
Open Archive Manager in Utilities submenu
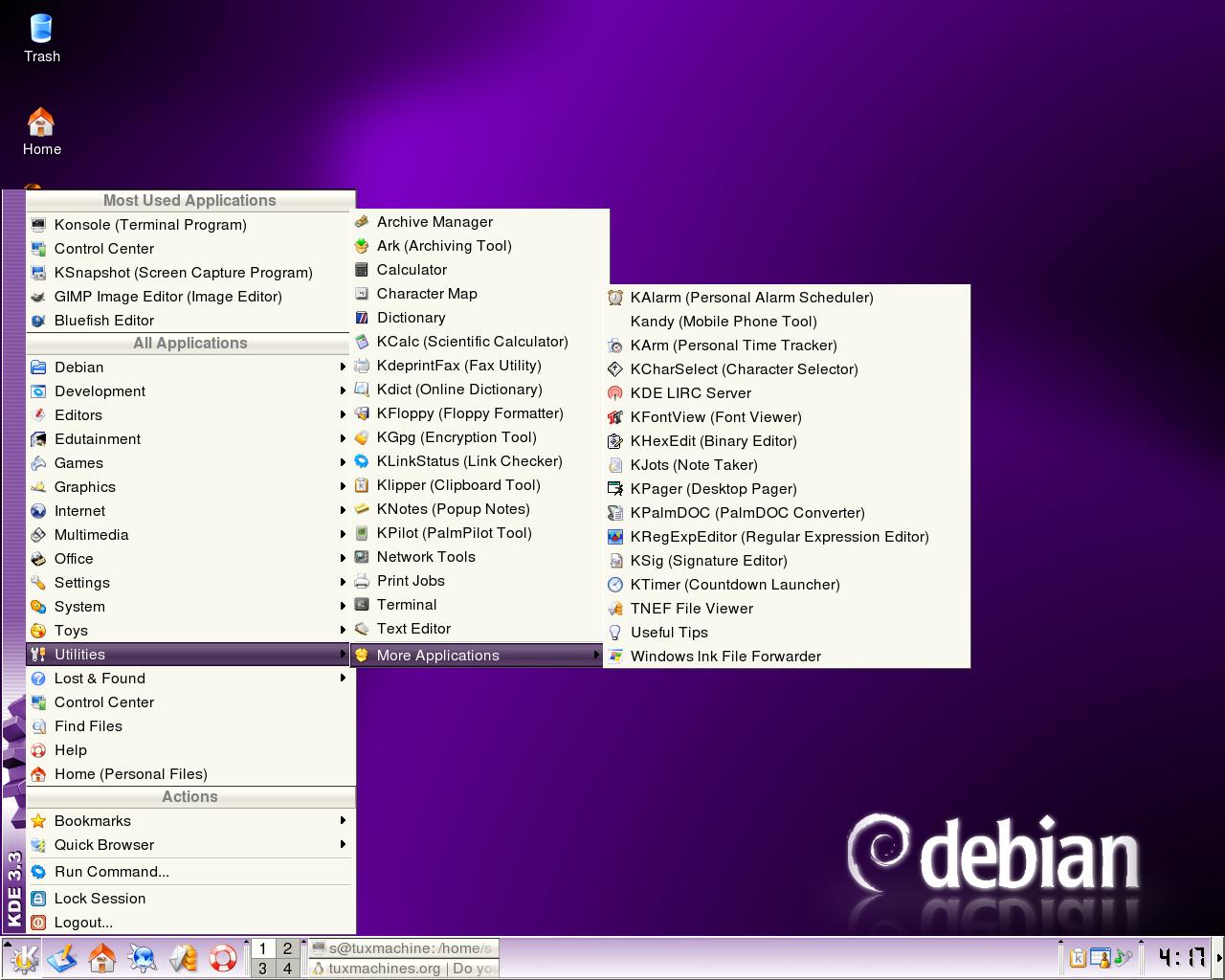[x=479, y=222]
